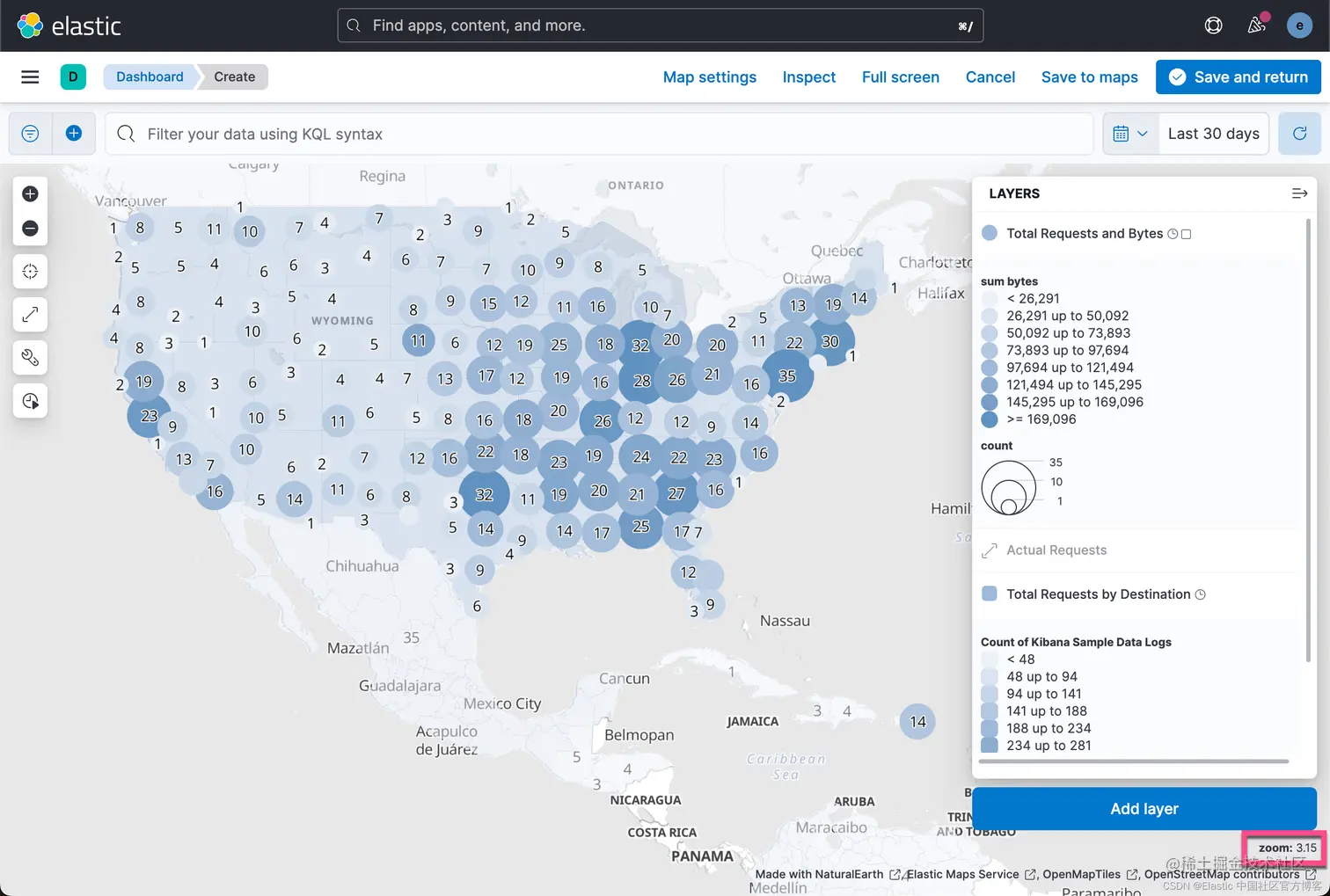The height and width of the screenshot is (896, 1330).
Task: Click the '97,694 up to 121,494' color swatch
Action: pos(990,368)
